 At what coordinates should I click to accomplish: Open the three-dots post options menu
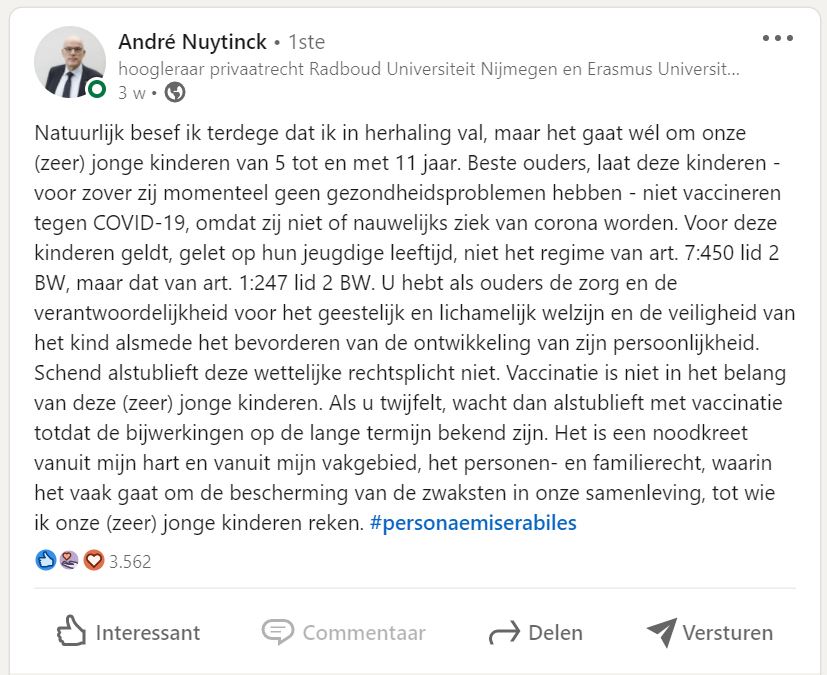tap(777, 38)
